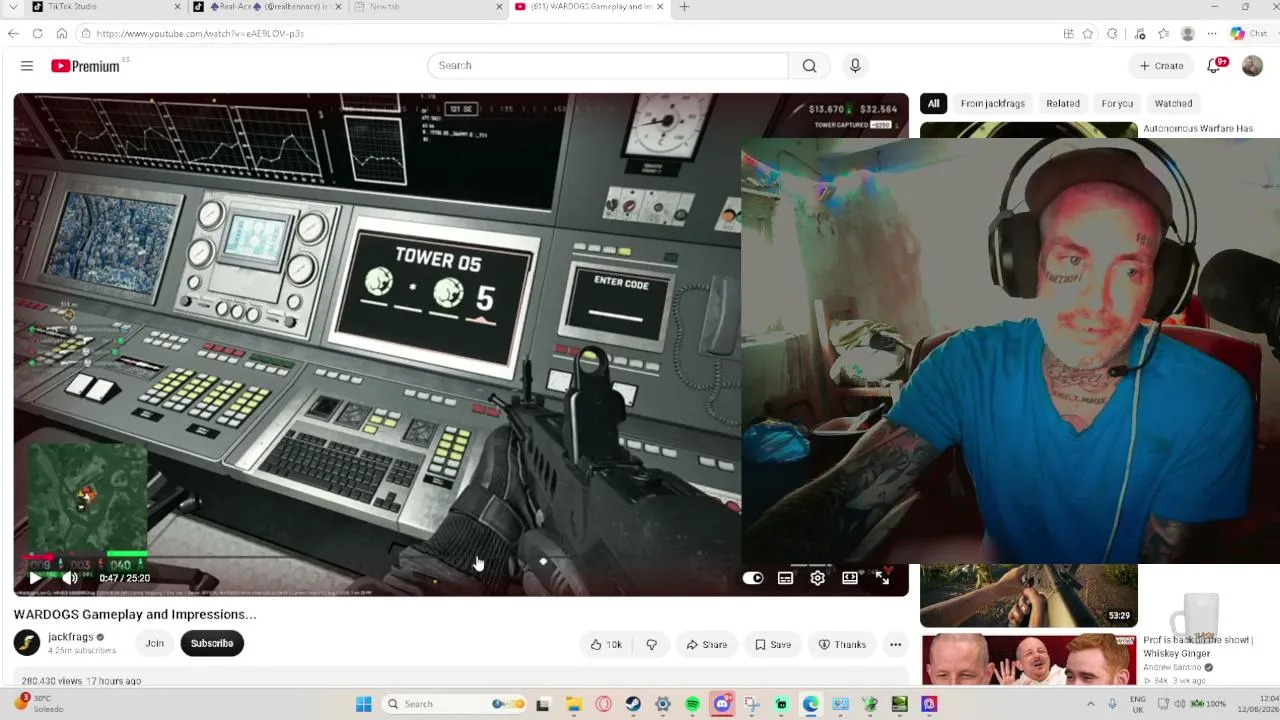Viewport: 1280px width, 720px height.
Task: Close the TikTok Studio tab
Action: click(178, 7)
